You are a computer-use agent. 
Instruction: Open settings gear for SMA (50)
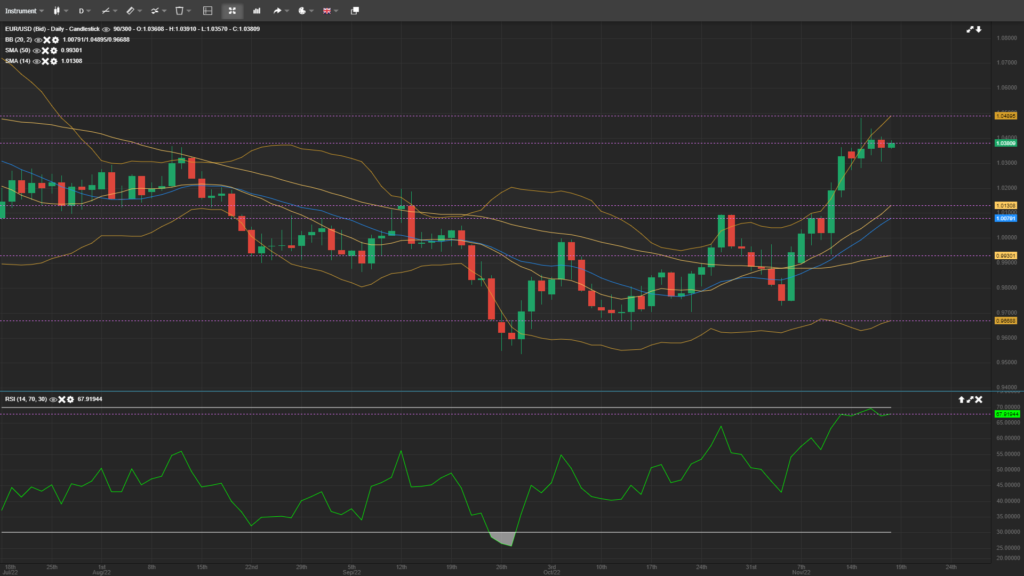coord(52,51)
